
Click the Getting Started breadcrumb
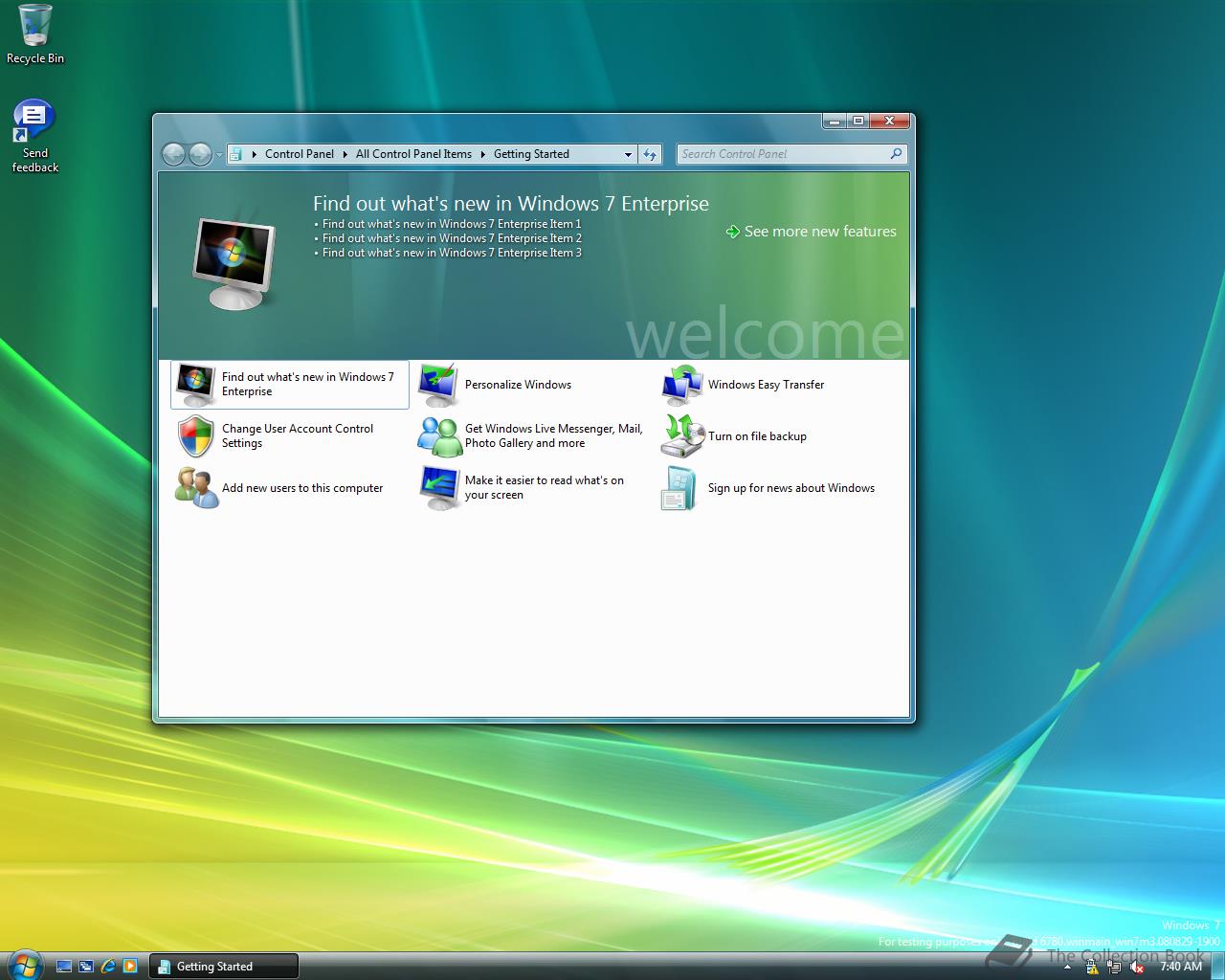tap(531, 154)
